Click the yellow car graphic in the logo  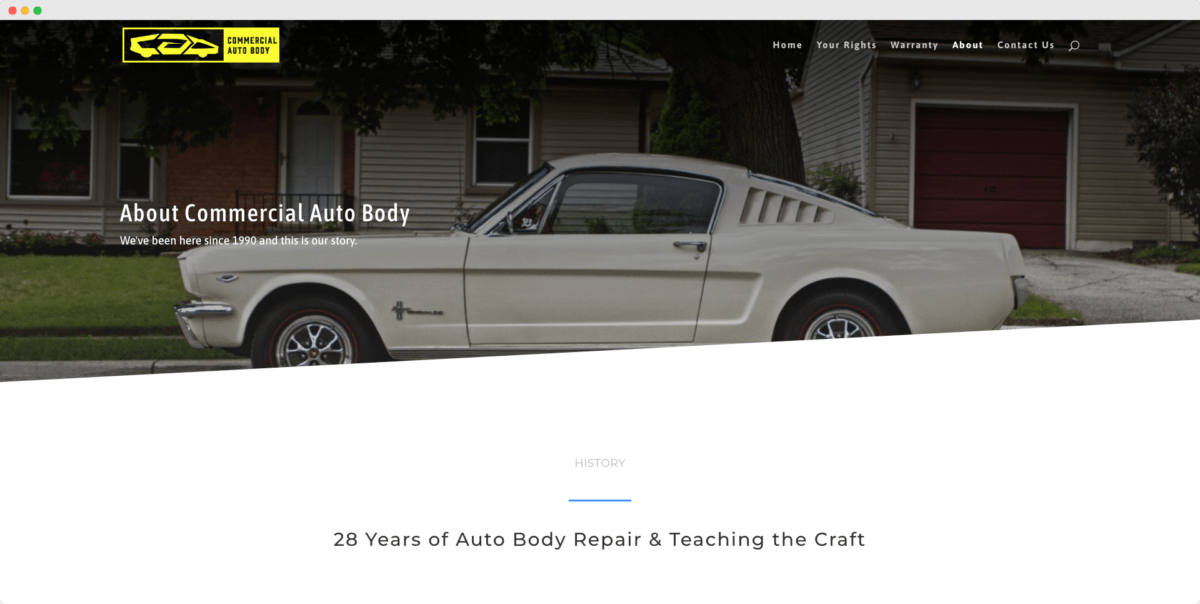(x=174, y=45)
